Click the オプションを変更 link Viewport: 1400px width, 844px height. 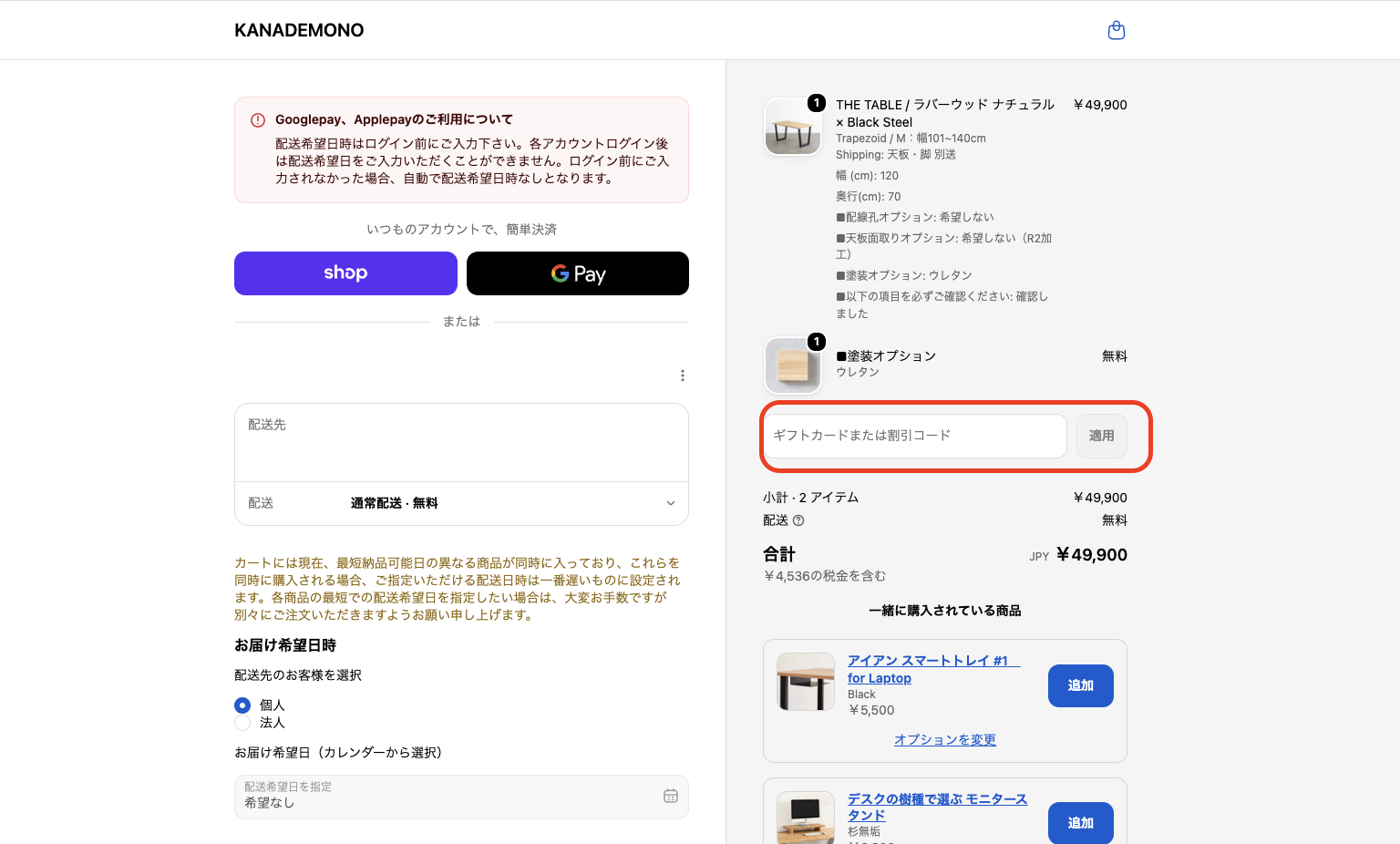click(945, 740)
